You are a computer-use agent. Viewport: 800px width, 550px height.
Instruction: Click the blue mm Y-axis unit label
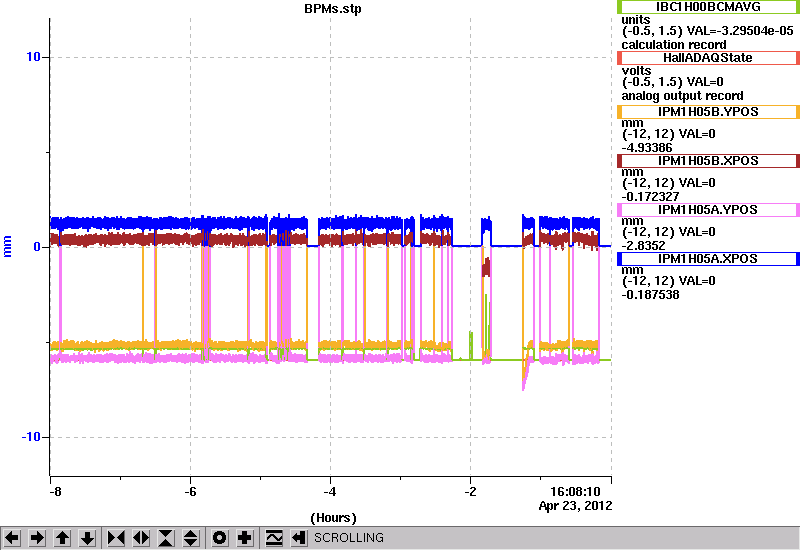click(x=8, y=246)
